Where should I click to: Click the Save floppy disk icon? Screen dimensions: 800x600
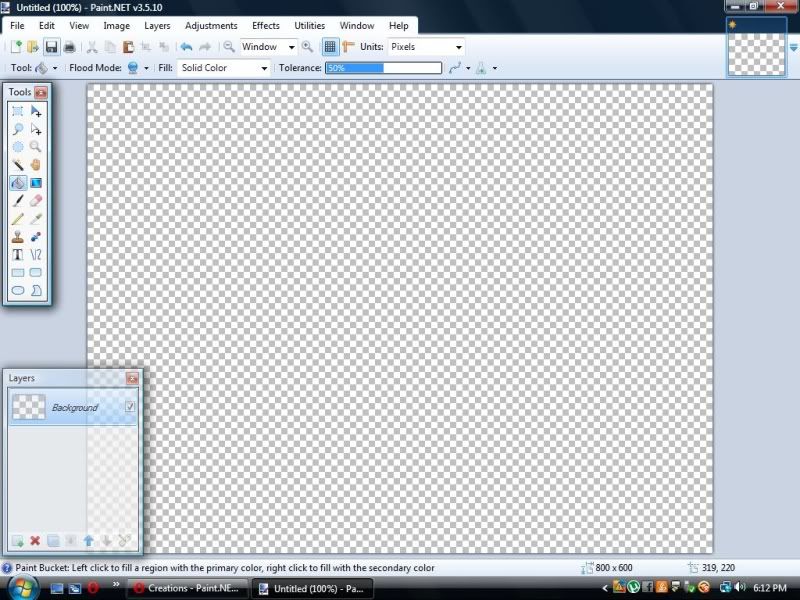[x=52, y=47]
